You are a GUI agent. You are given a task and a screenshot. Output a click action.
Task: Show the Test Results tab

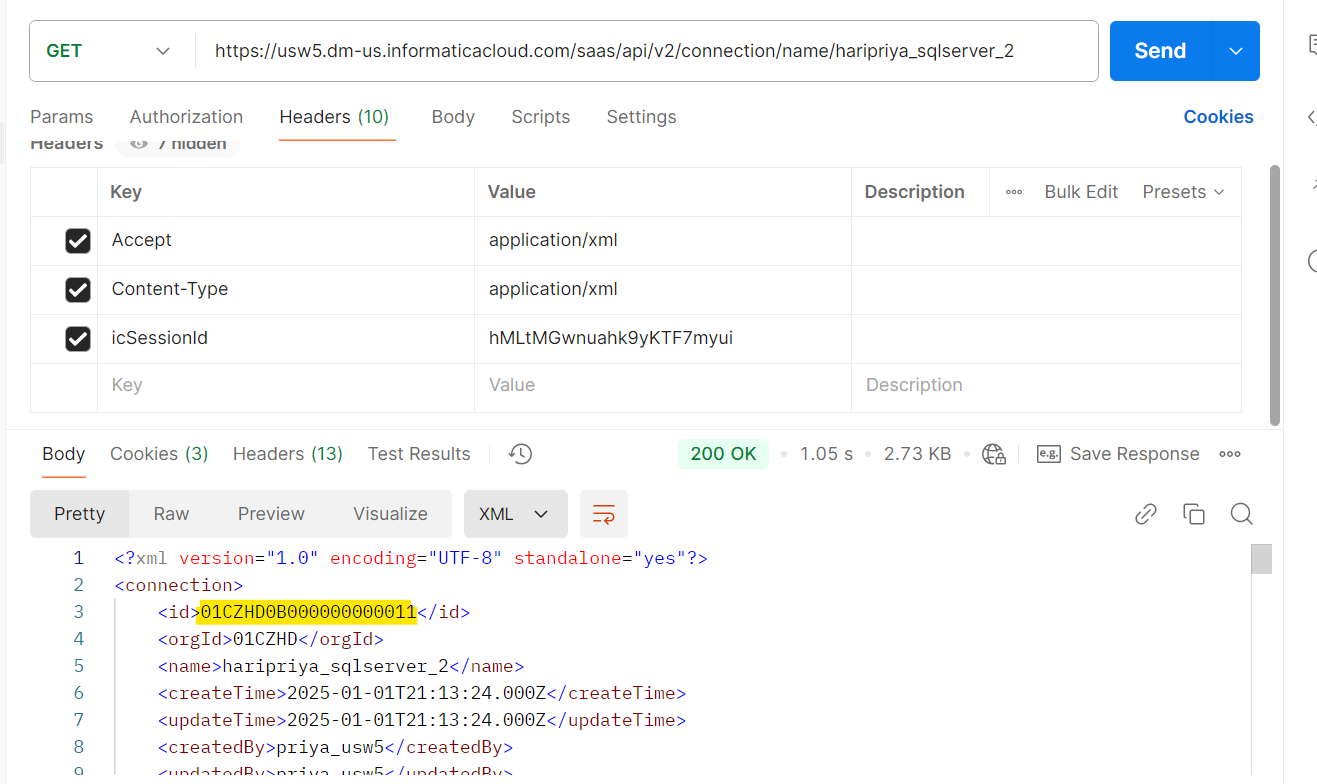coord(419,454)
